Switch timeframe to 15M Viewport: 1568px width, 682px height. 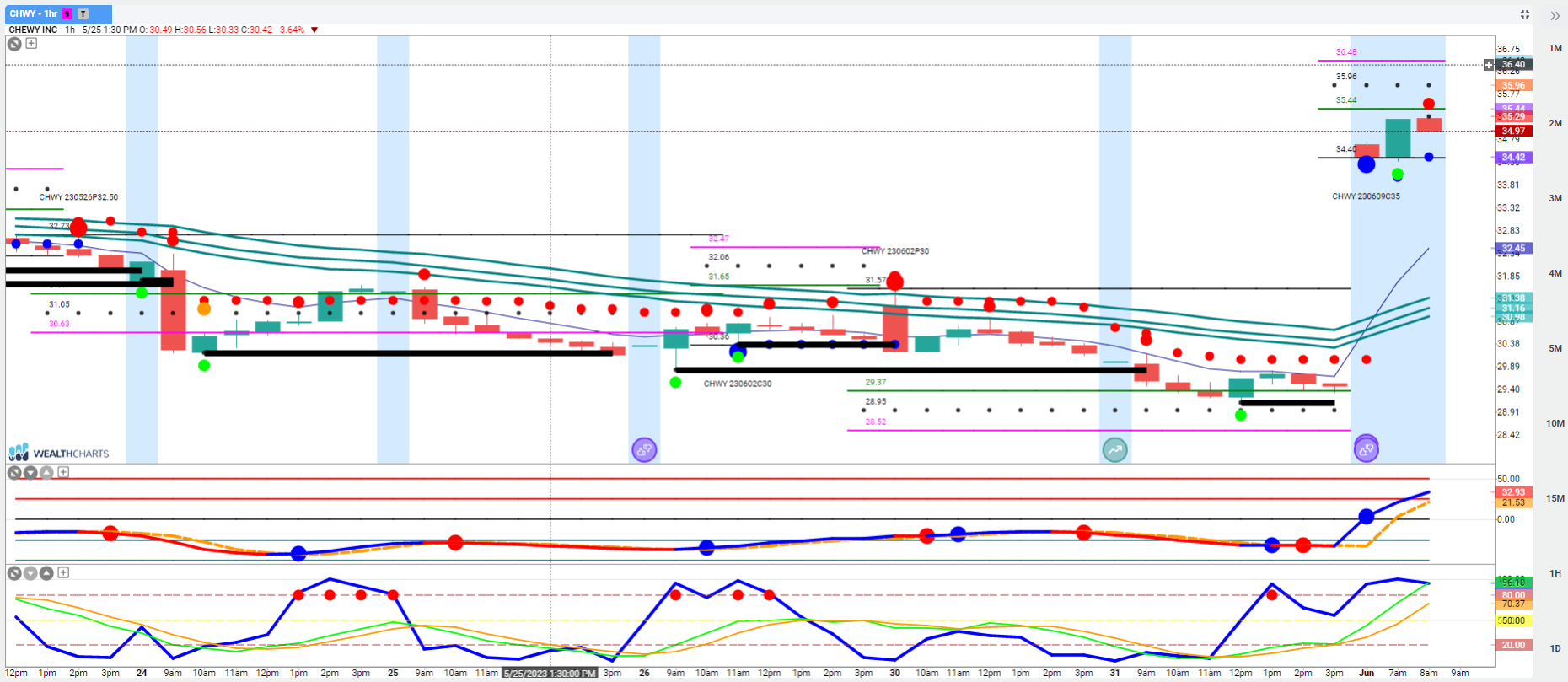[x=1555, y=498]
